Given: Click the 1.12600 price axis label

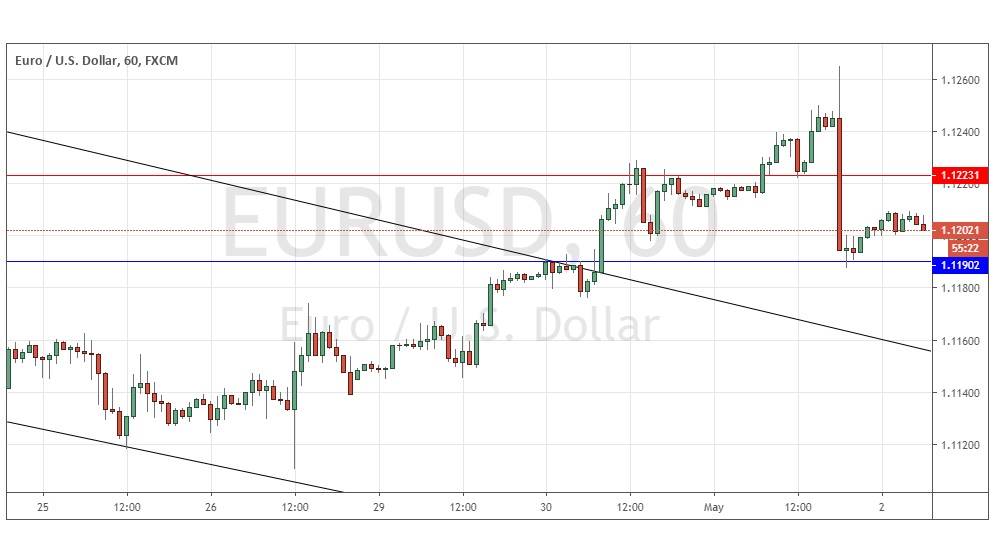Looking at the screenshot, I should [961, 80].
